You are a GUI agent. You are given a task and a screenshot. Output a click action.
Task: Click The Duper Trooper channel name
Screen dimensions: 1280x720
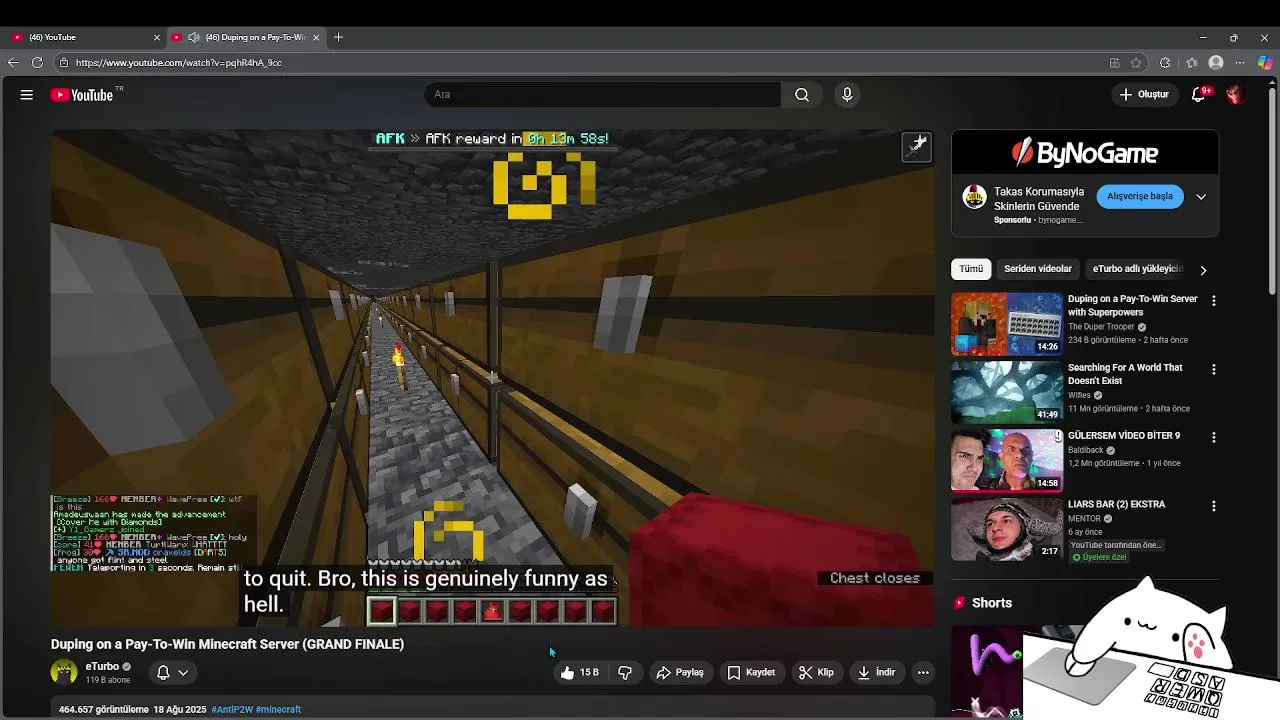pos(1102,327)
